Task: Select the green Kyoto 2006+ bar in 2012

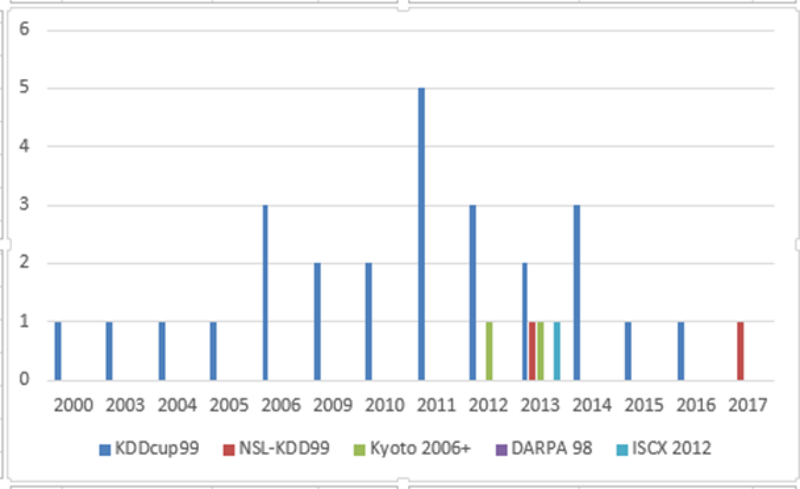Action: [x=489, y=351]
